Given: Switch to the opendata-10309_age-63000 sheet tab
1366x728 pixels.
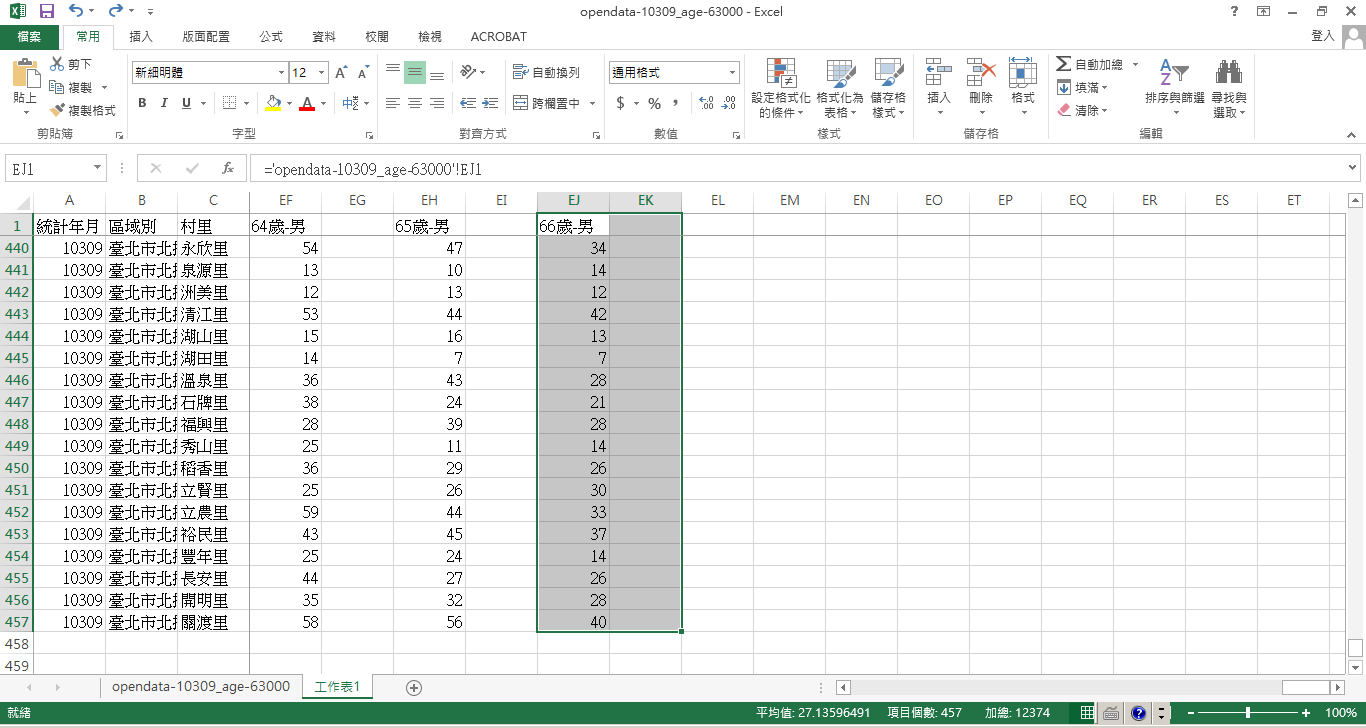Looking at the screenshot, I should (200, 686).
